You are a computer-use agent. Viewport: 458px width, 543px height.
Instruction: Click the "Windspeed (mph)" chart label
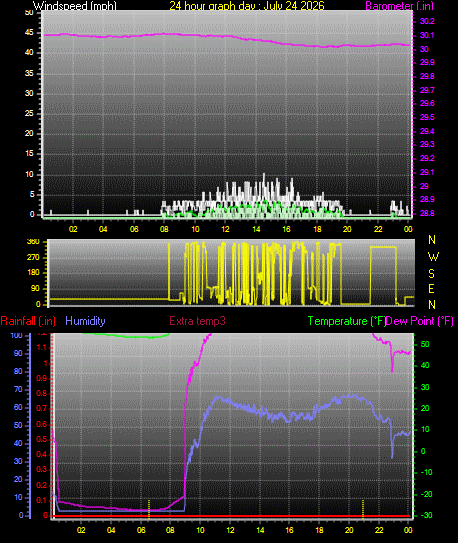click(74, 6)
